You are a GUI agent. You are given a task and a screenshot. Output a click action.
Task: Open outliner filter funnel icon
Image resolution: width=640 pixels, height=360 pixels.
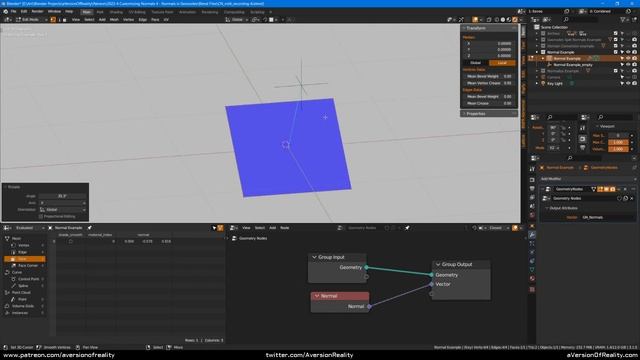pos(622,20)
